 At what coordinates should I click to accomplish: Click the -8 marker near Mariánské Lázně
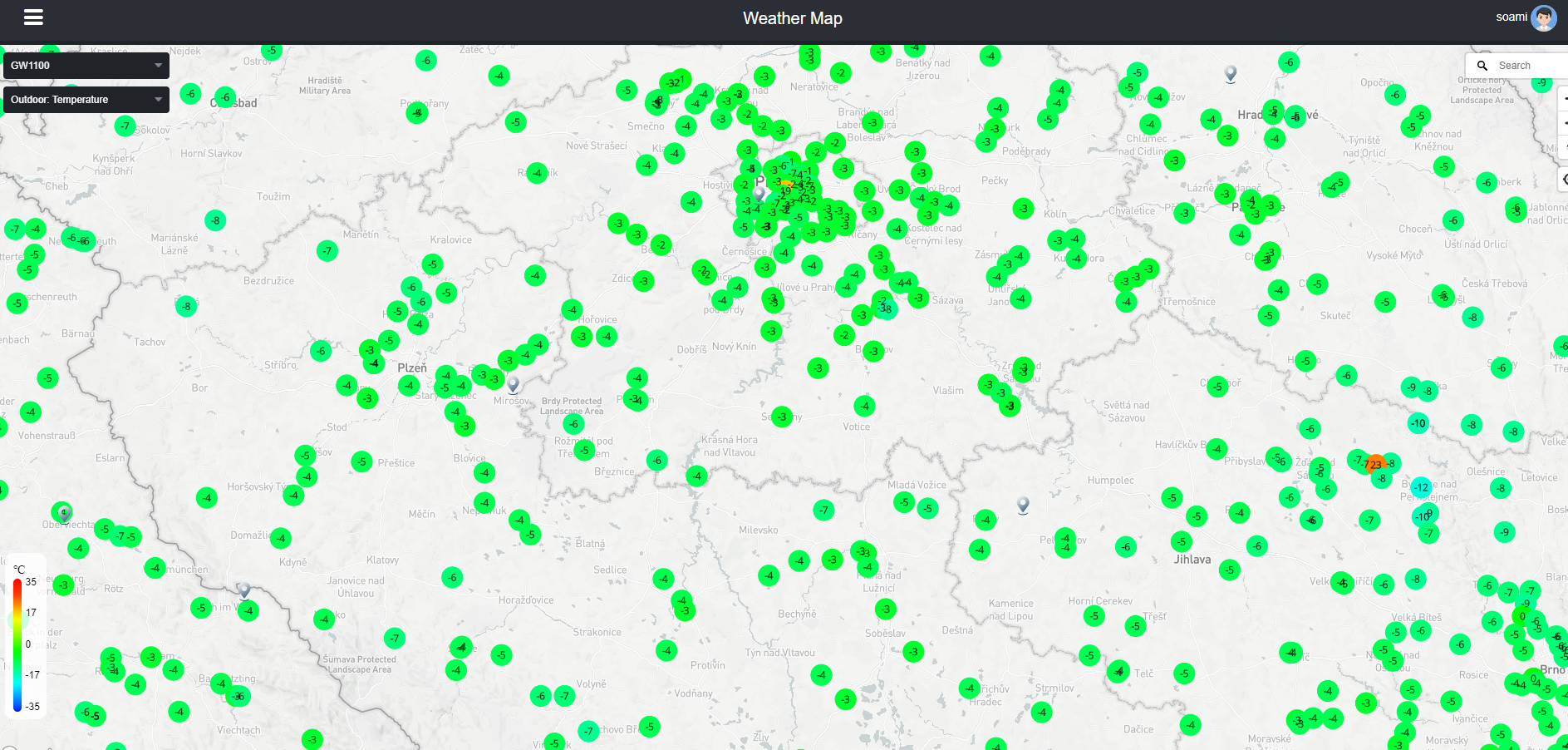pyautogui.click(x=215, y=220)
